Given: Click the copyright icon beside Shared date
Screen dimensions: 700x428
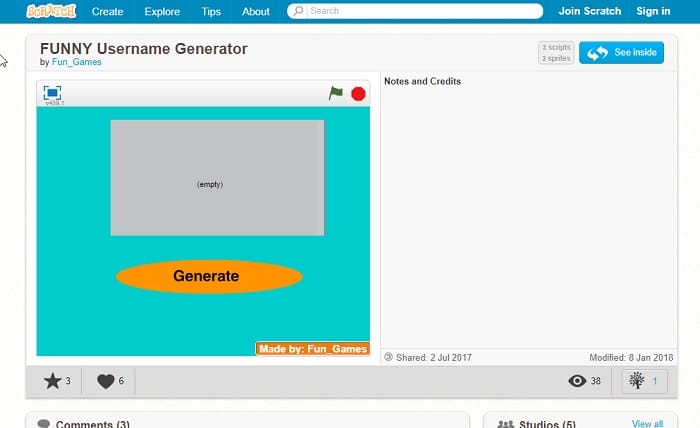Looking at the screenshot, I should (388, 357).
